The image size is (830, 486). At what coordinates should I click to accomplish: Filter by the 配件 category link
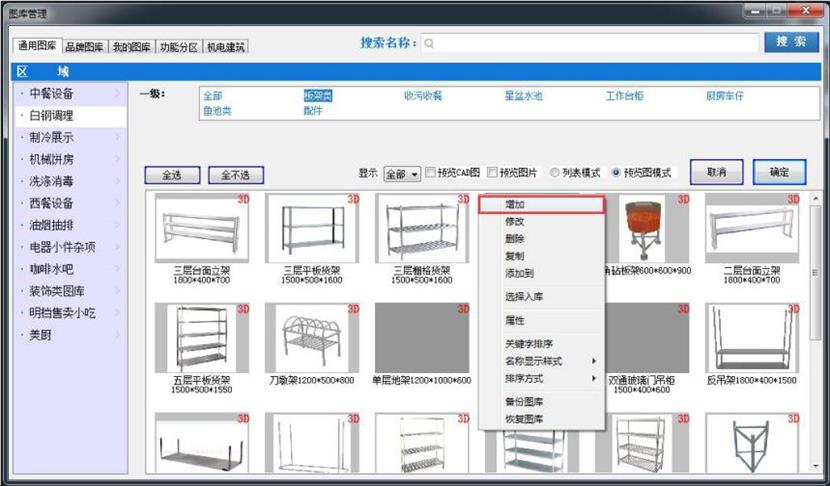click(x=313, y=111)
